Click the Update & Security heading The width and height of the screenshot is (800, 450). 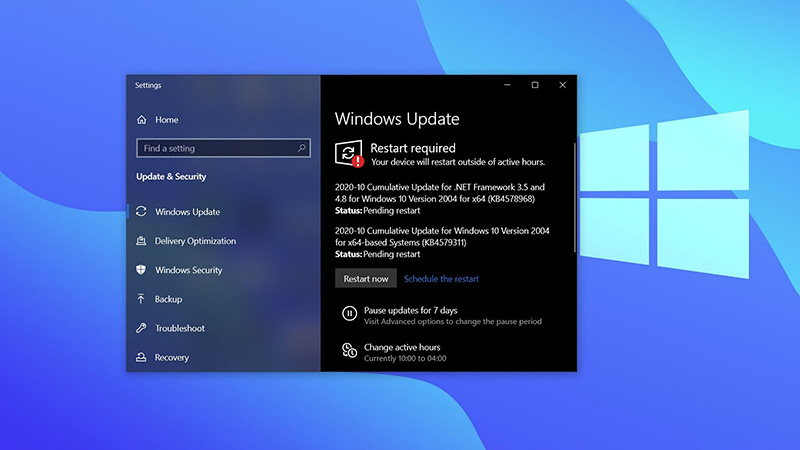(x=171, y=177)
